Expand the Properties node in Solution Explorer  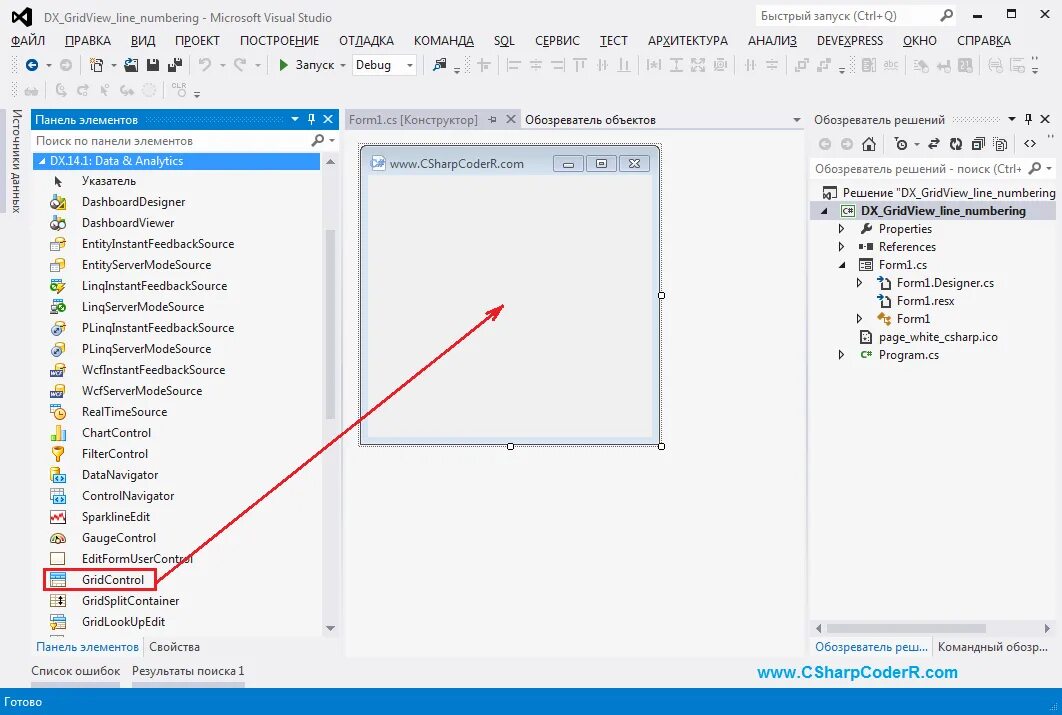(841, 229)
